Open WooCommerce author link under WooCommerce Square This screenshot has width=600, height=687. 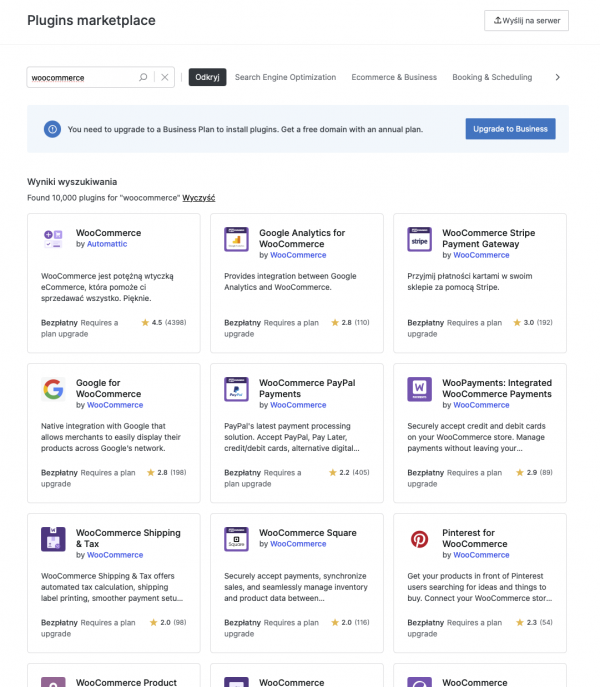coord(298,544)
